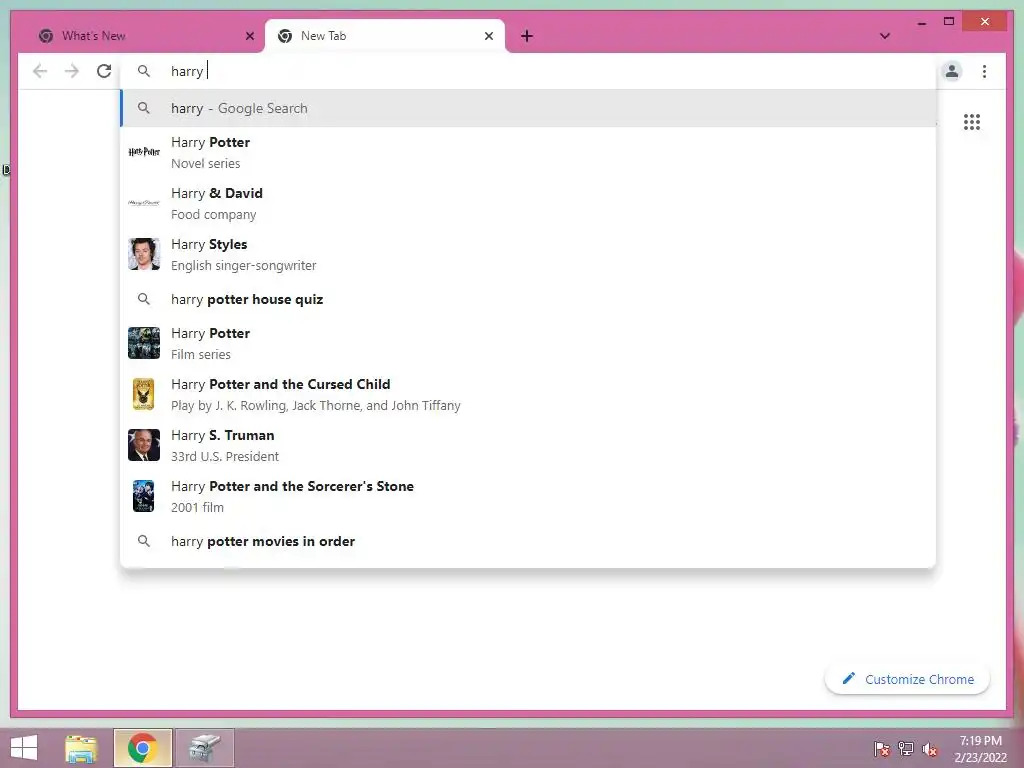The image size is (1024, 768).
Task: Choose Harry Potter Film series suggestion
Action: click(528, 343)
